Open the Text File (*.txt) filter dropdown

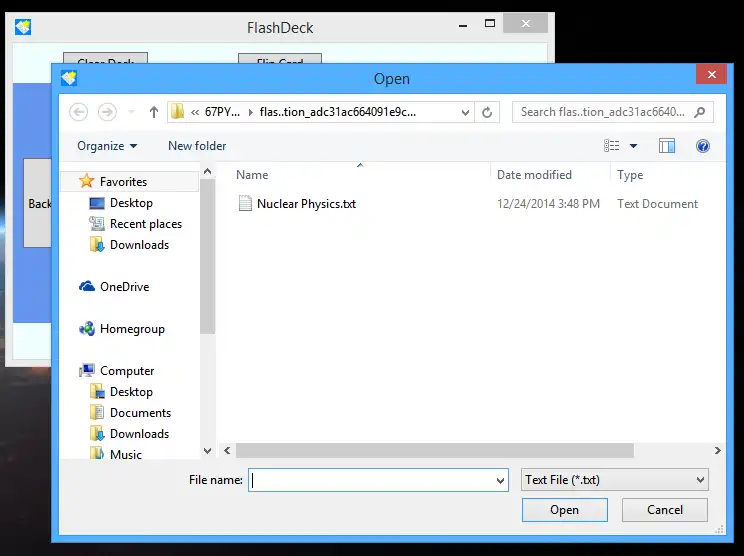(x=614, y=480)
